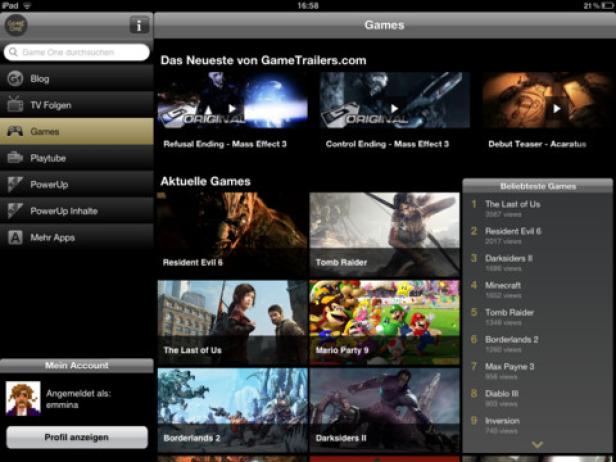Open the Mehr Apps menu entry

point(77,237)
